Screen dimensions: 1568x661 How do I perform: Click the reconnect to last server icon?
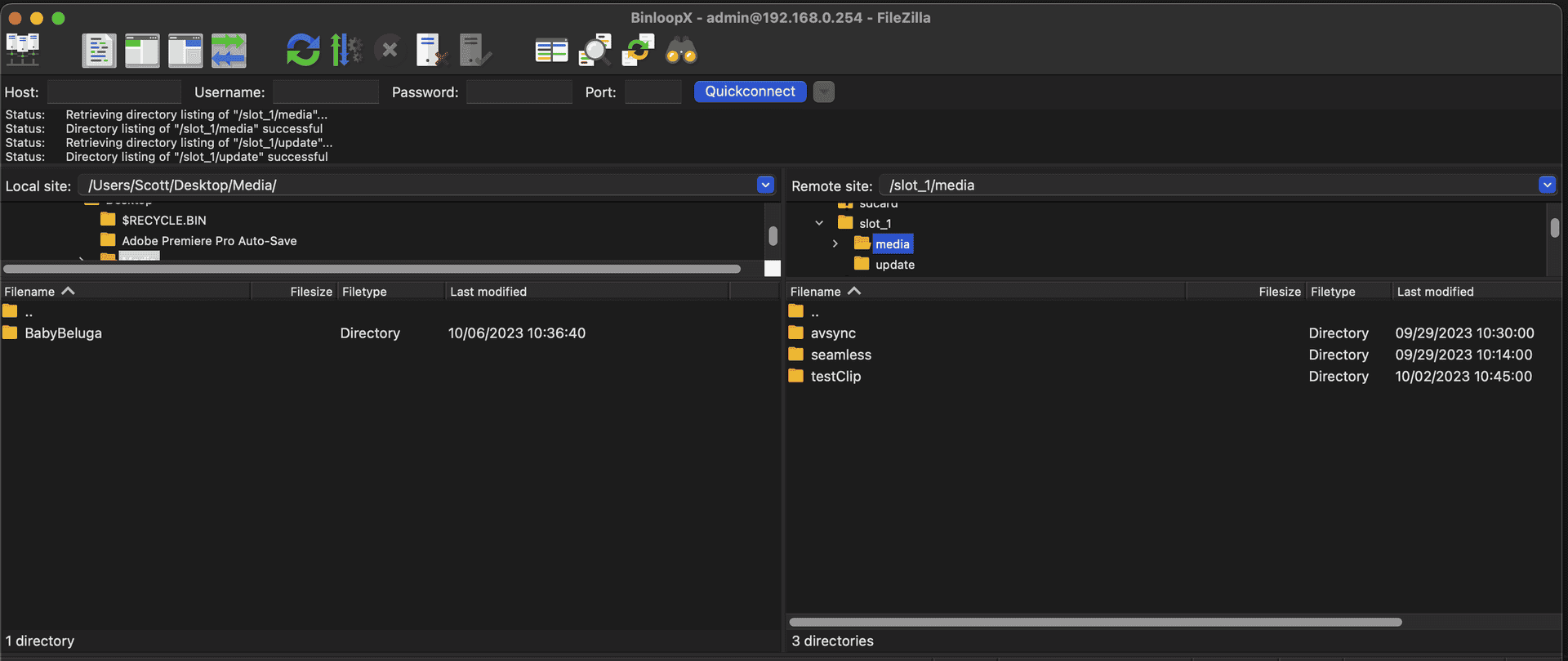click(x=474, y=51)
